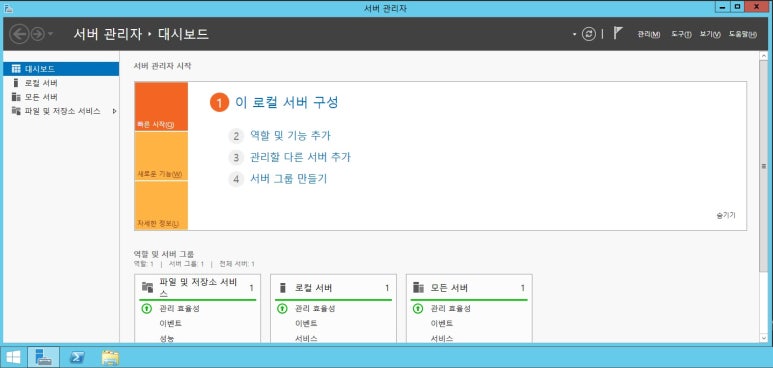Click 관리할 다른 서버 추가 link
Image resolution: width=773 pixels, height=368 pixels.
coord(300,157)
